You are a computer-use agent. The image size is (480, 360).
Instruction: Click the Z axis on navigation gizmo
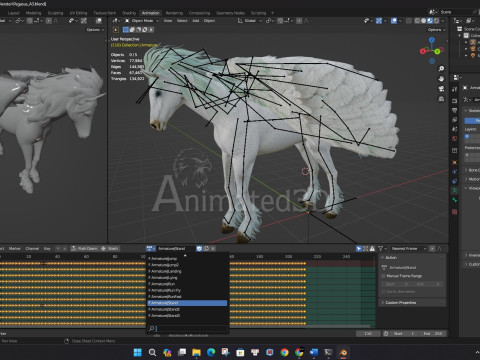coord(432,40)
